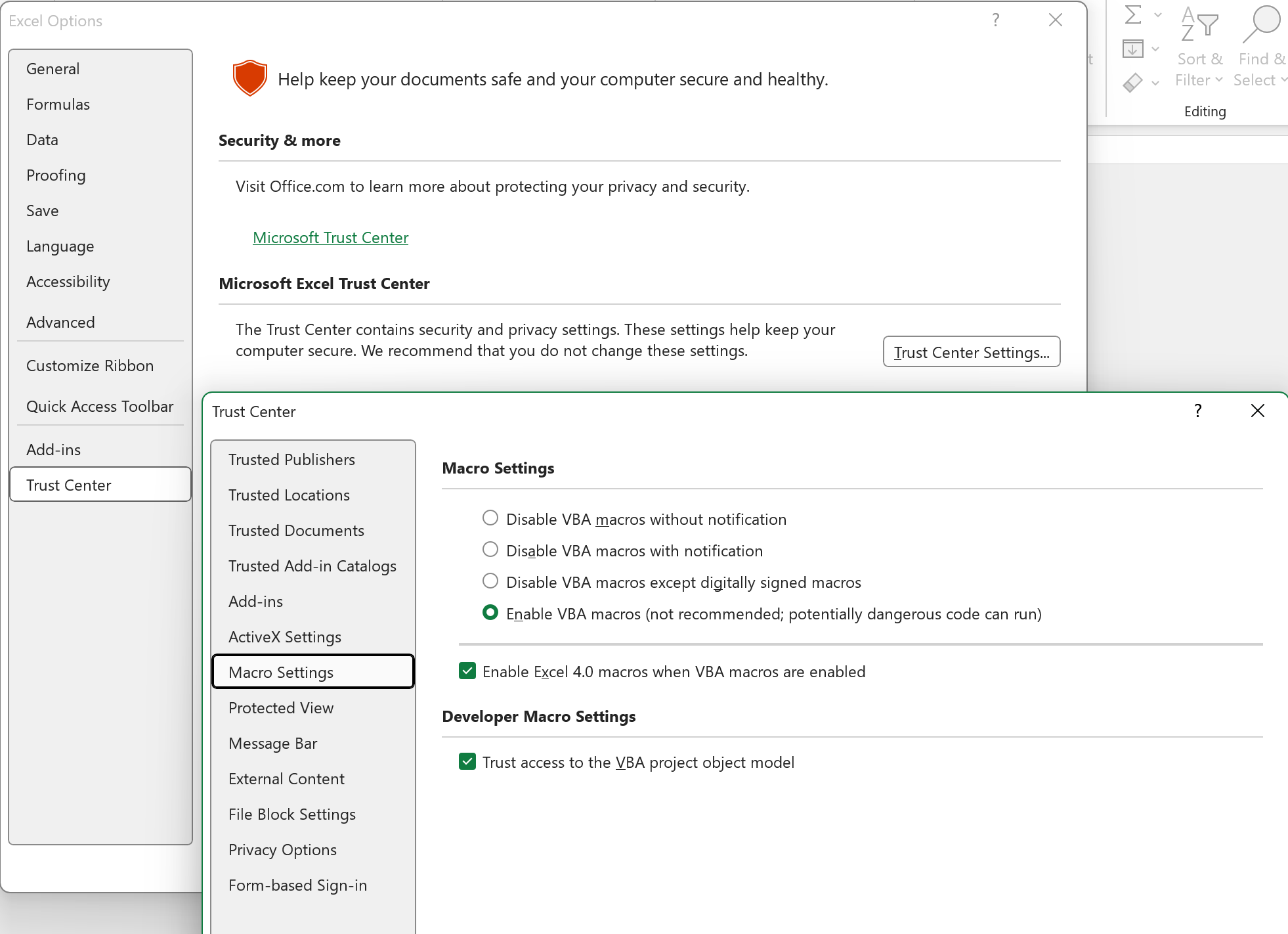
Task: Open Trusted Locations section
Action: point(313,495)
